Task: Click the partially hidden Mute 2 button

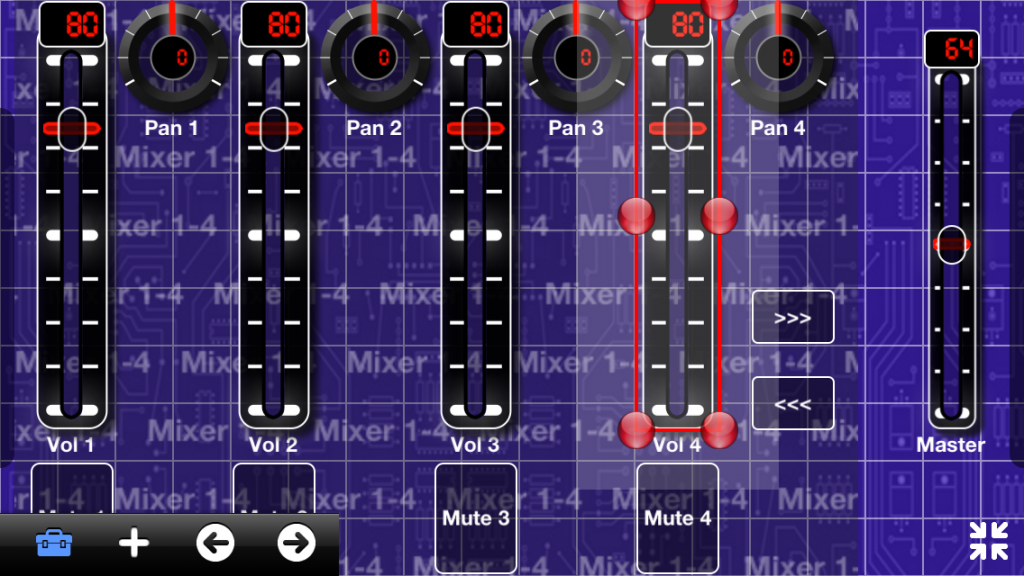Action: click(274, 488)
